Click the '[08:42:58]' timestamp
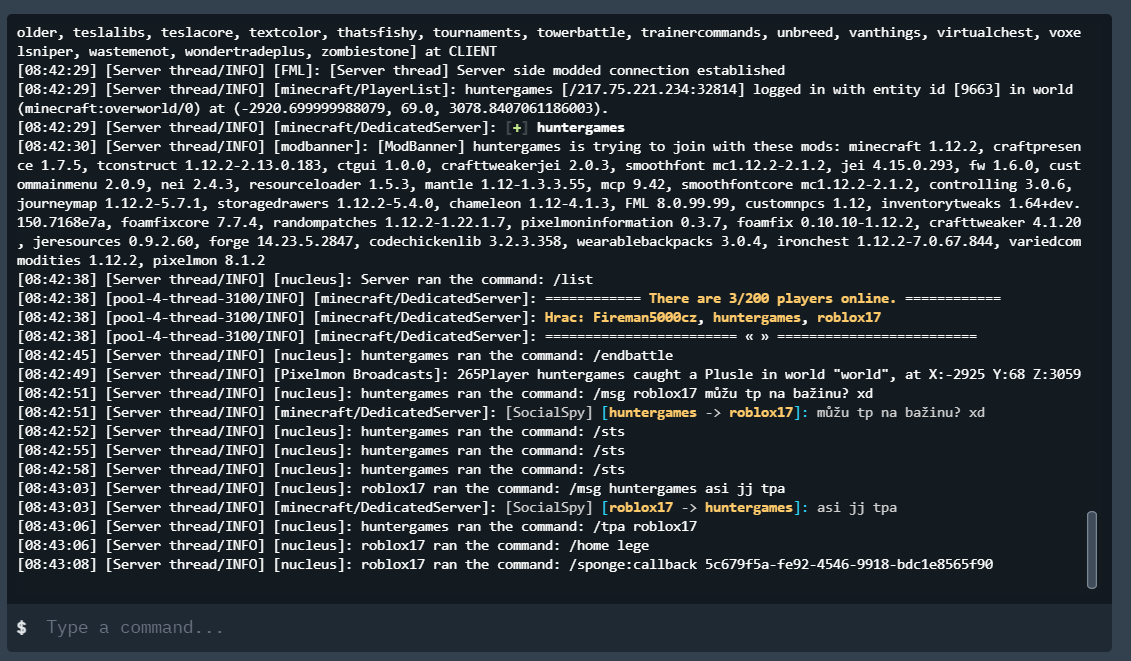 pyautogui.click(x=56, y=469)
